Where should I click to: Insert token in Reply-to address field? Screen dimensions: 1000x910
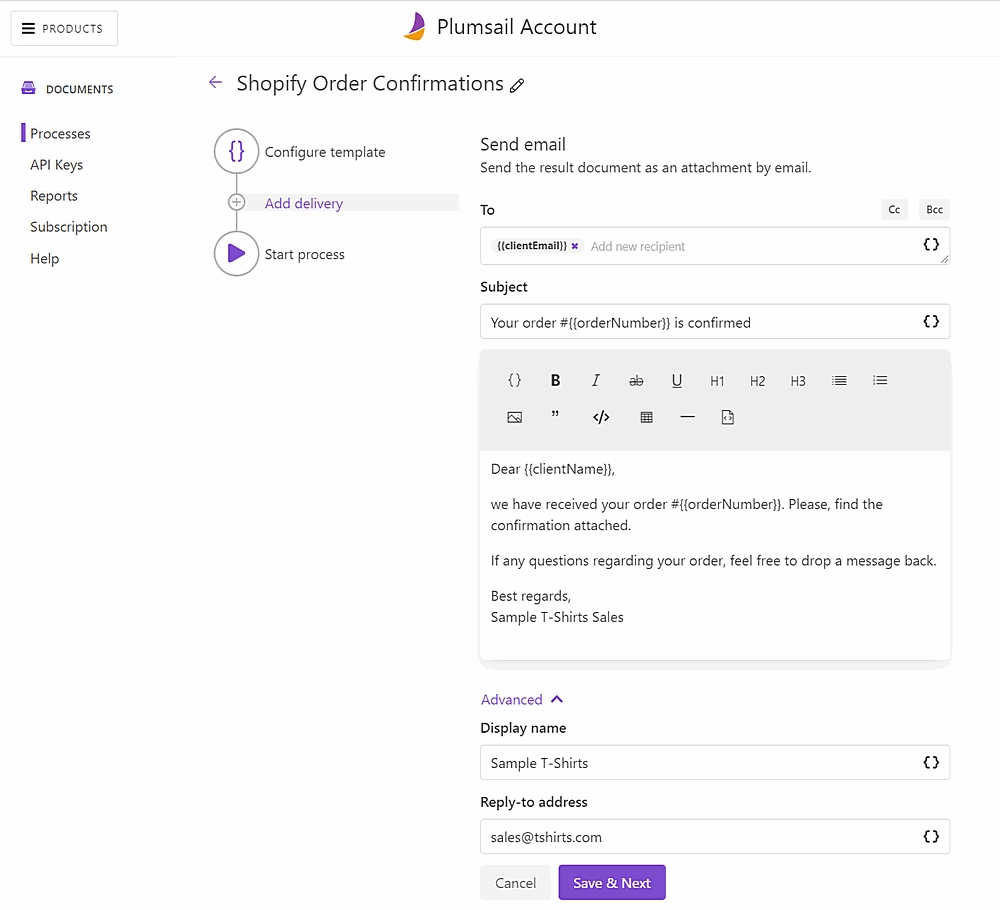pyautogui.click(x=930, y=836)
